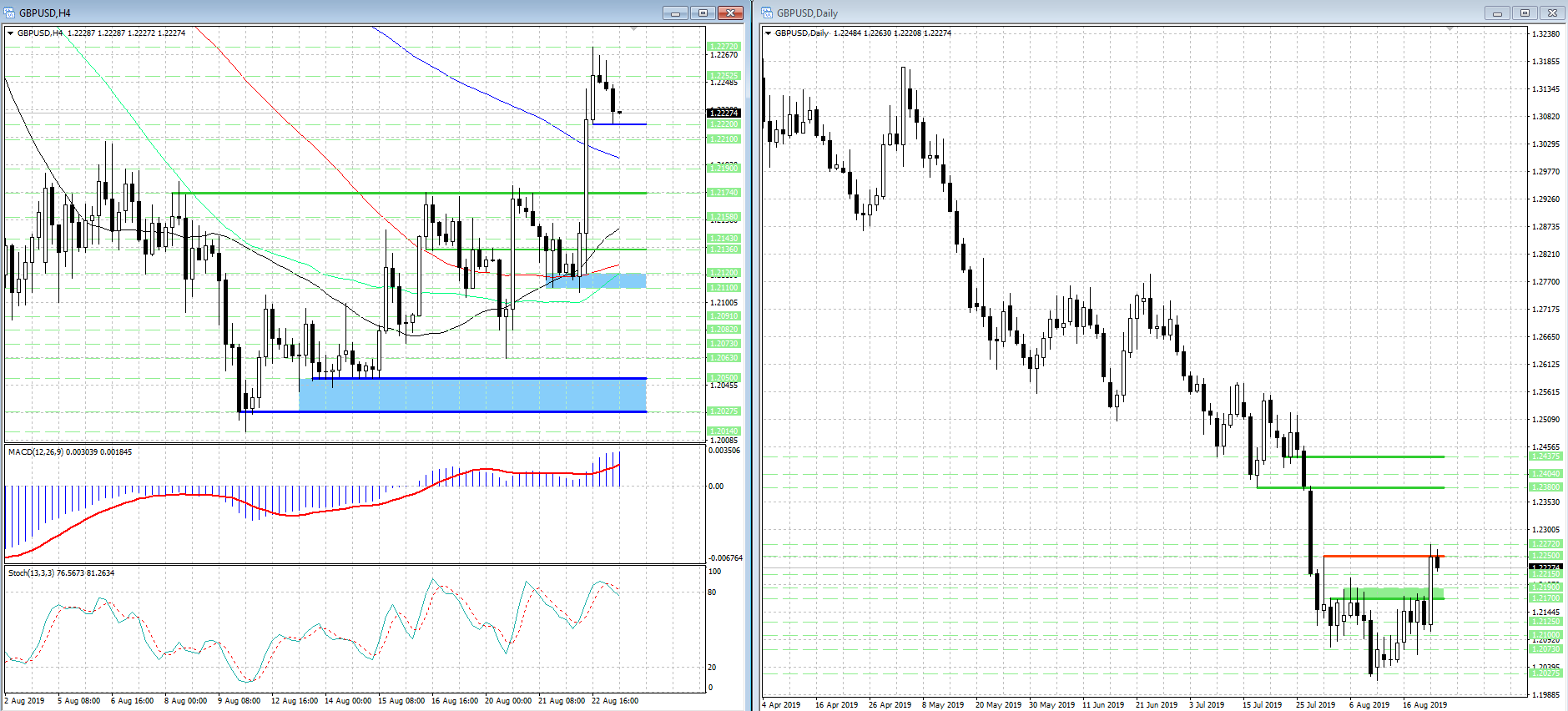Close the GBPUSD,Daily chart window

tap(1552, 13)
